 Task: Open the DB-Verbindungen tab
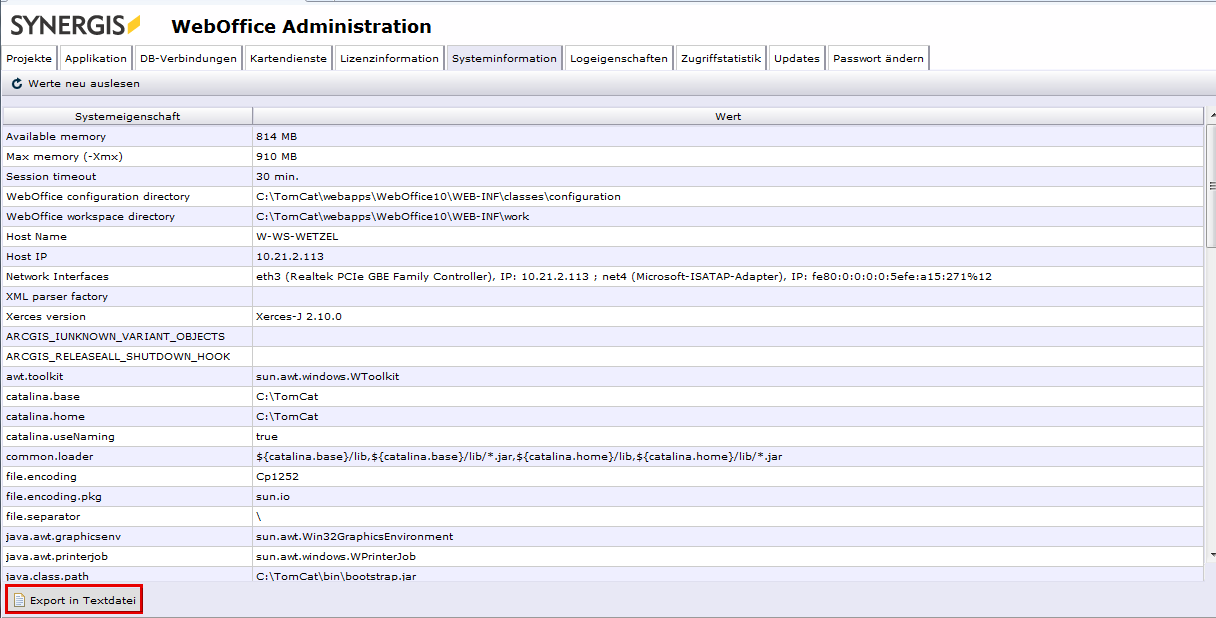point(188,59)
